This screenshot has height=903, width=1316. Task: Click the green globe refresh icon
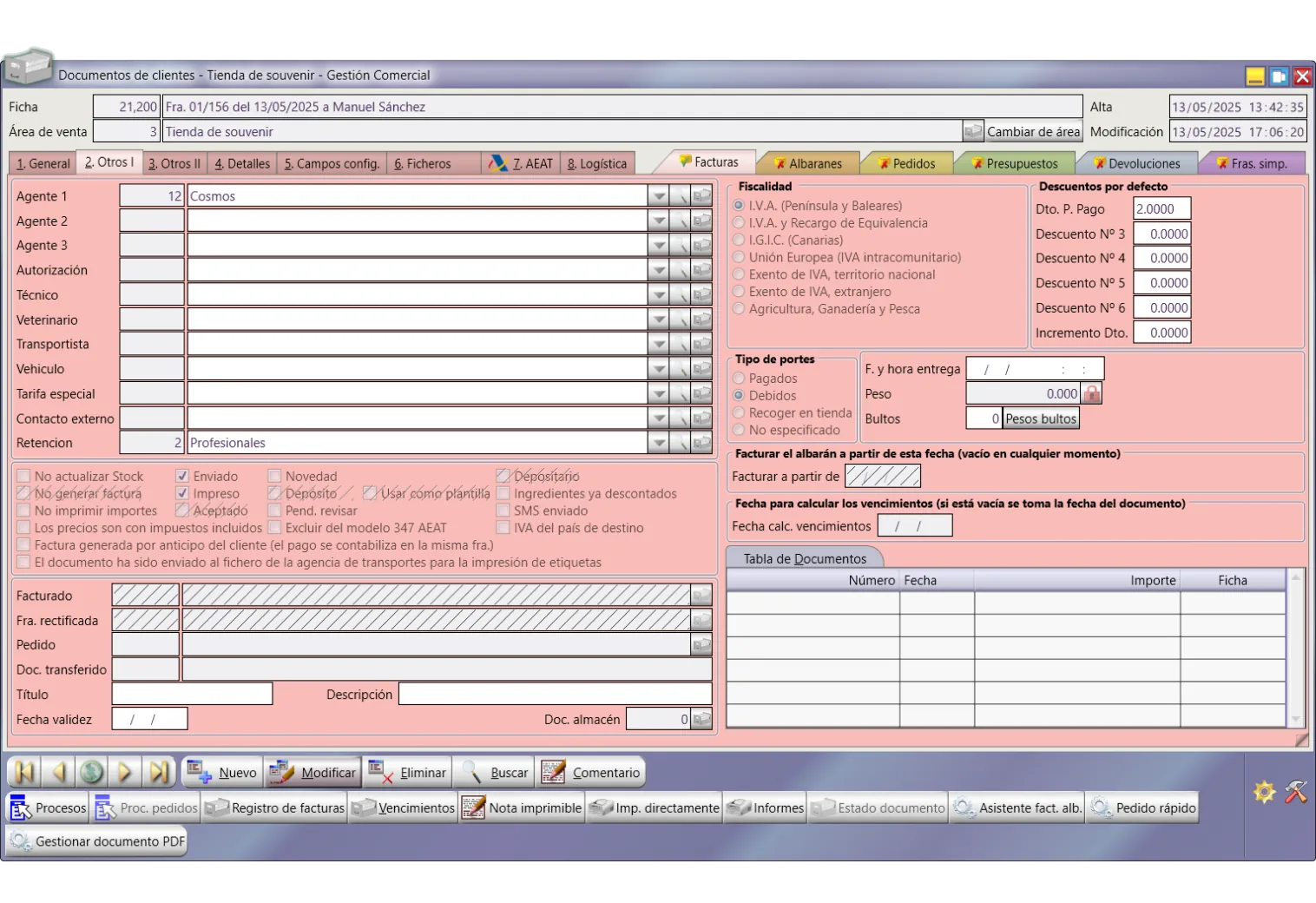coord(91,772)
